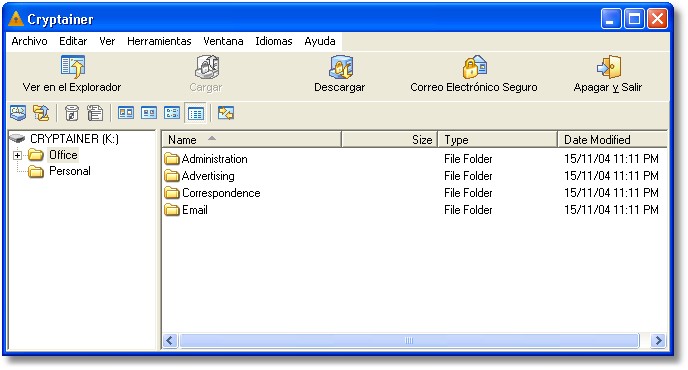Minimize the Cryptainer window
Image resolution: width=688 pixels, height=370 pixels.
pos(610,19)
